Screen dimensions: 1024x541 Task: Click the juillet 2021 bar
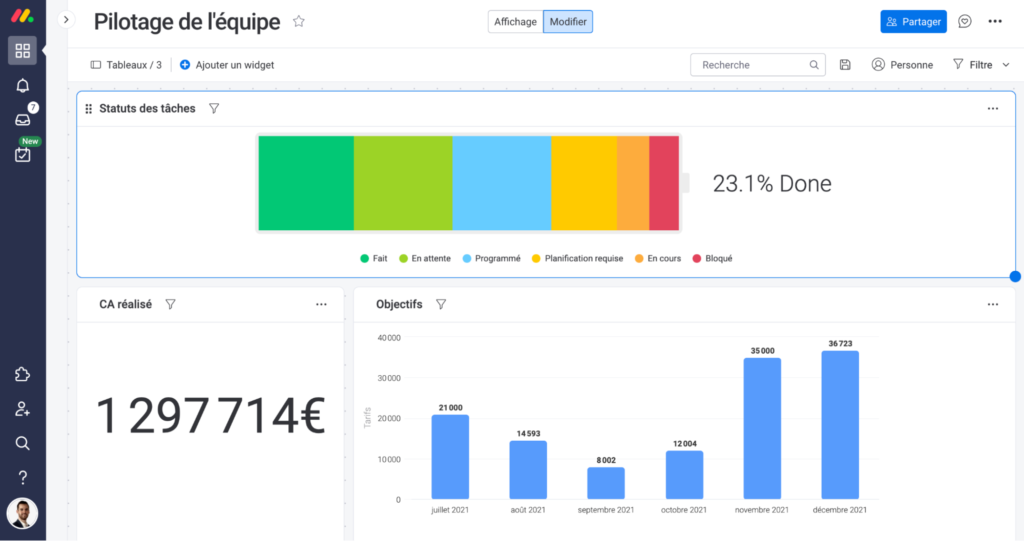(450, 457)
